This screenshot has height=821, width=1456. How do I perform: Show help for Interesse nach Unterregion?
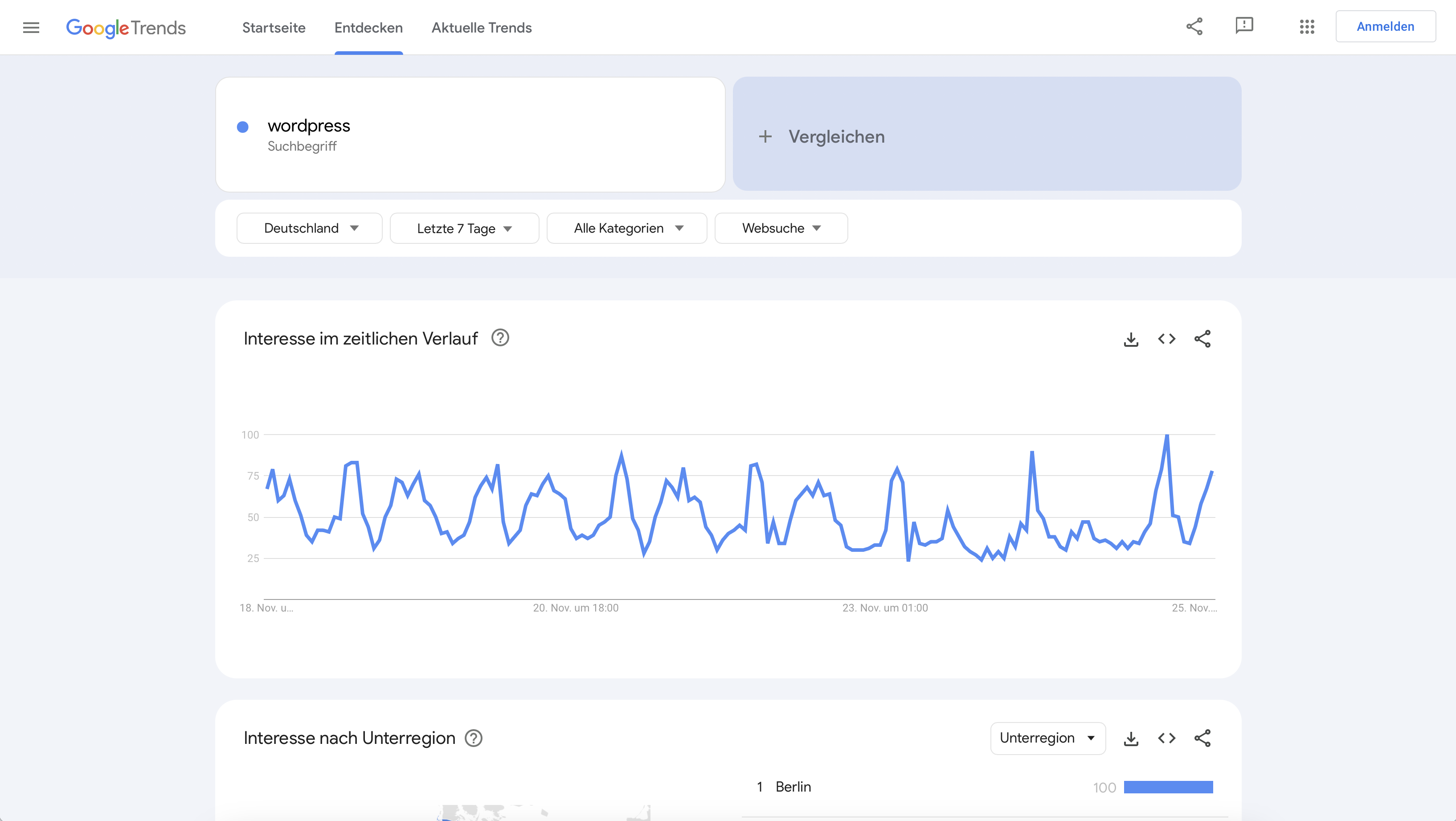coord(473,739)
